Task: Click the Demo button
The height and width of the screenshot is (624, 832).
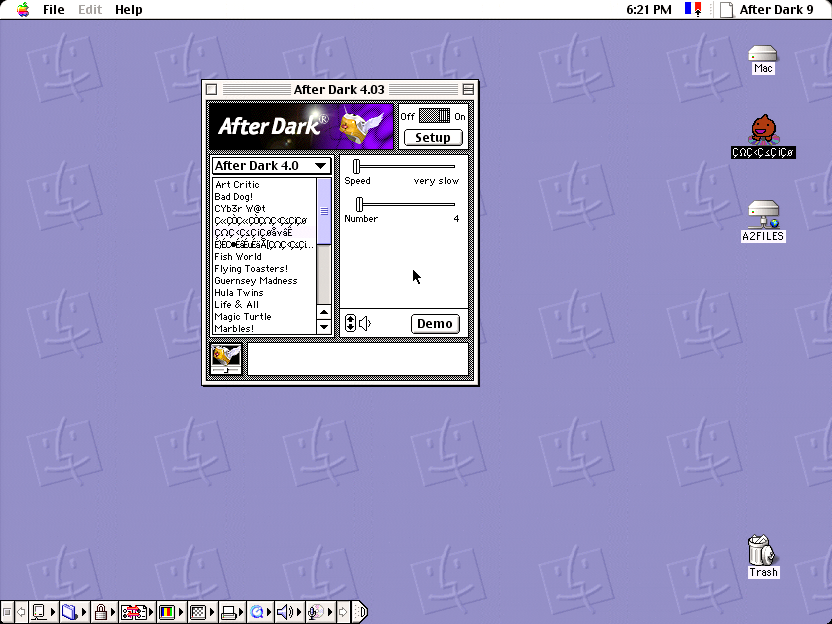Action: click(435, 324)
